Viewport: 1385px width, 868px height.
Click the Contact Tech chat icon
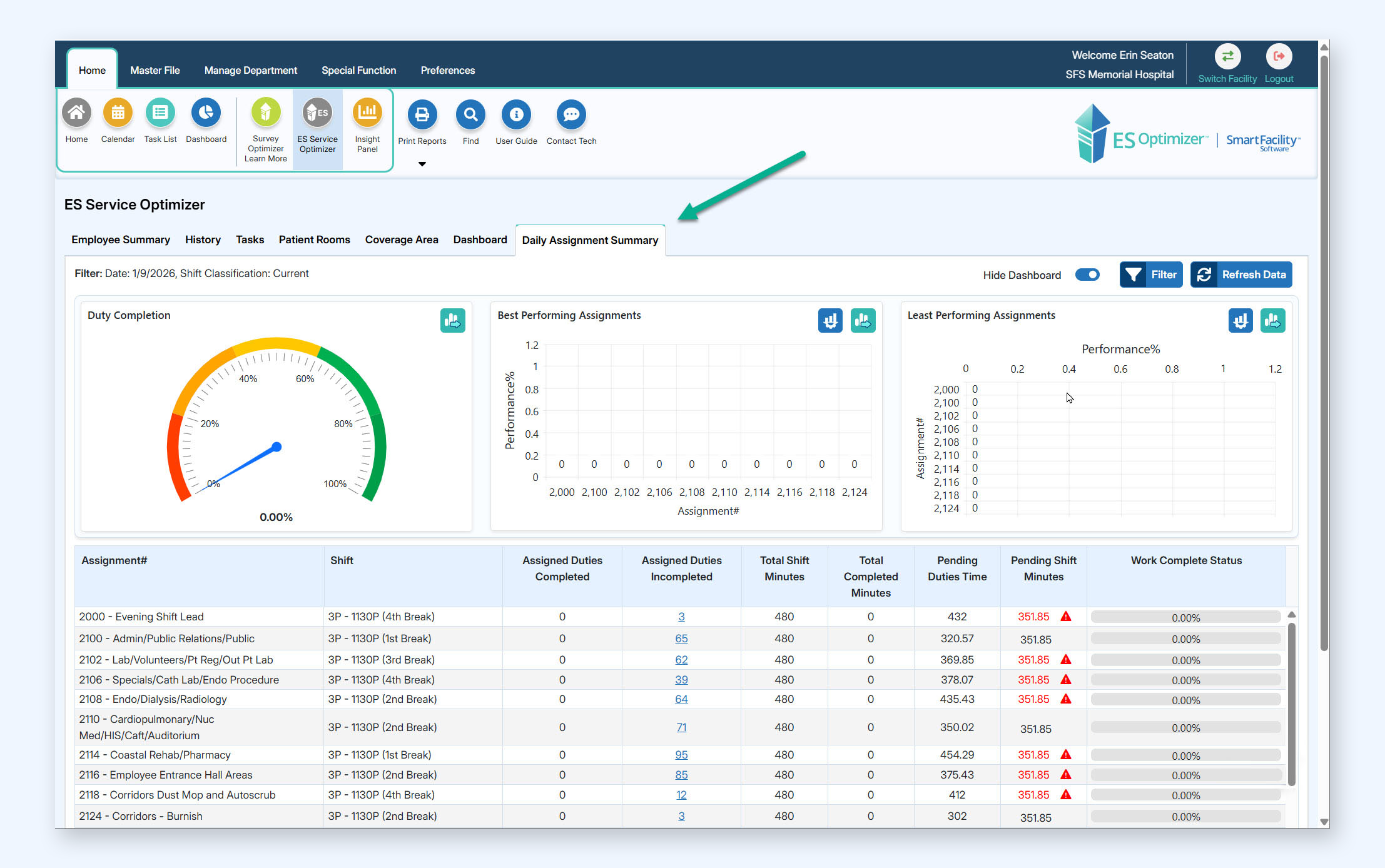[x=571, y=115]
